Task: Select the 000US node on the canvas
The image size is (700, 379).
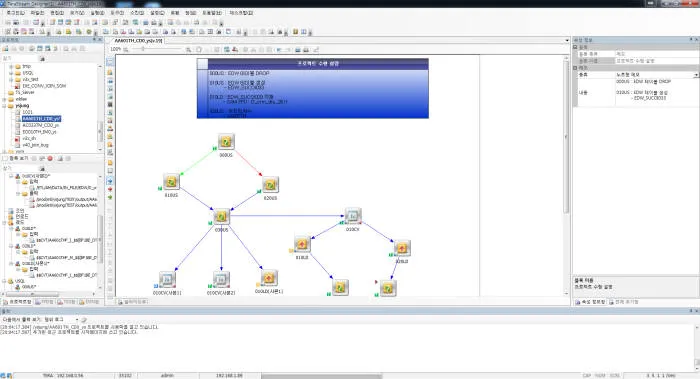Action: [226, 142]
